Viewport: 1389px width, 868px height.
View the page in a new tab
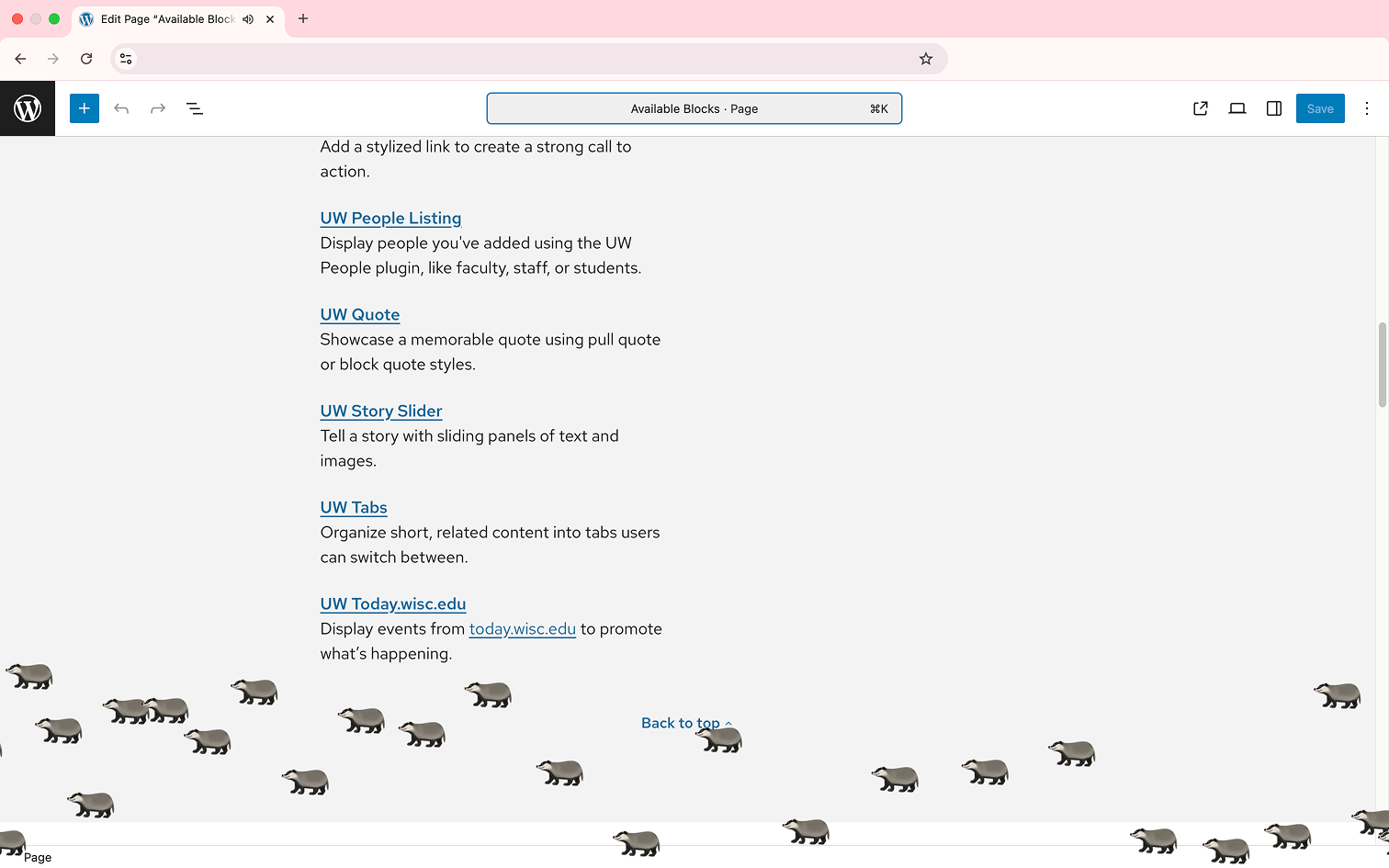1201,108
